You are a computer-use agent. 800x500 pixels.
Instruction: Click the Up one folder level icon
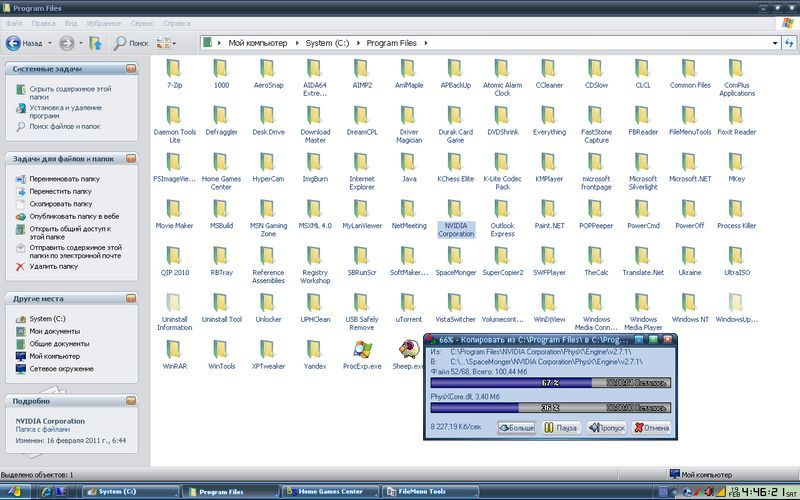[x=96, y=43]
